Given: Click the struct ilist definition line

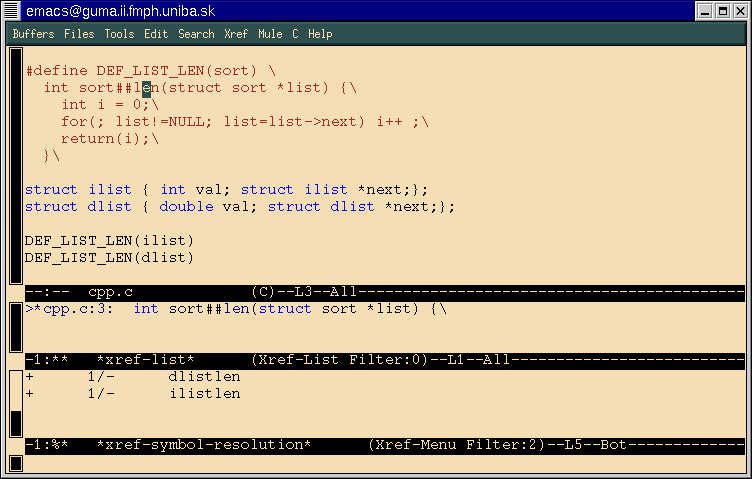Looking at the screenshot, I should pyautogui.click(x=226, y=190).
